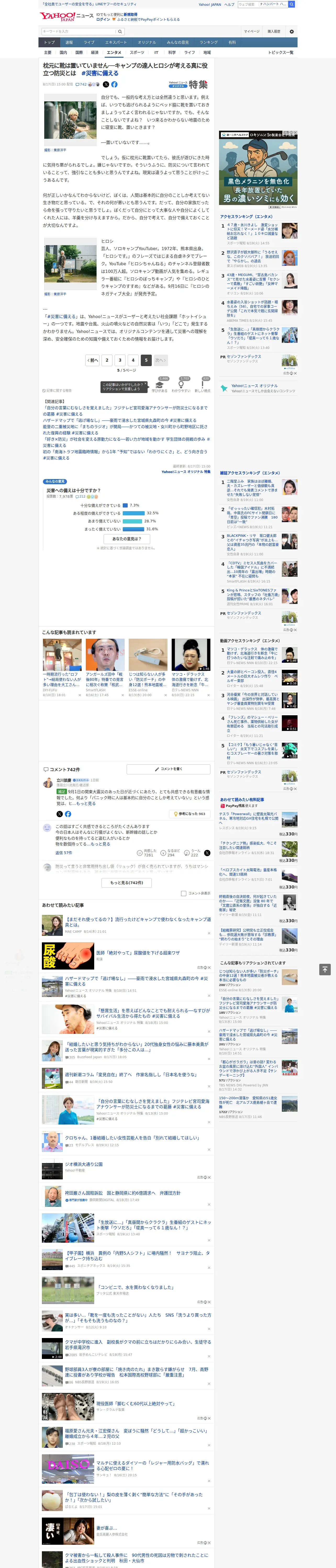
Task: Go to previous page with 前へ
Action: pos(93,360)
